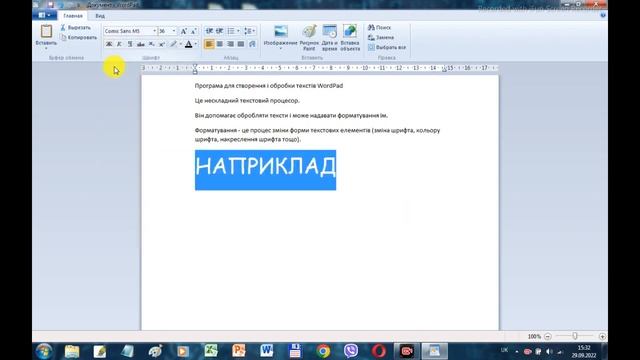This screenshot has width=640, height=360.
Task: Toggle italic (К) formatting
Action: (119, 44)
